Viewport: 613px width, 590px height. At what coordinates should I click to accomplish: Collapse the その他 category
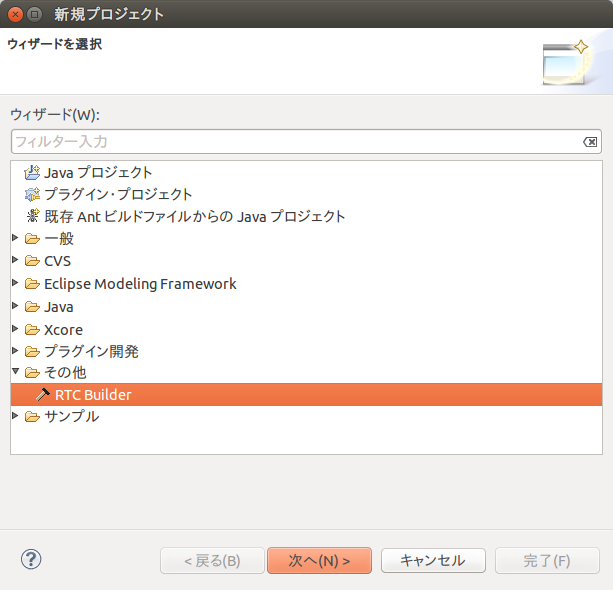15,371
